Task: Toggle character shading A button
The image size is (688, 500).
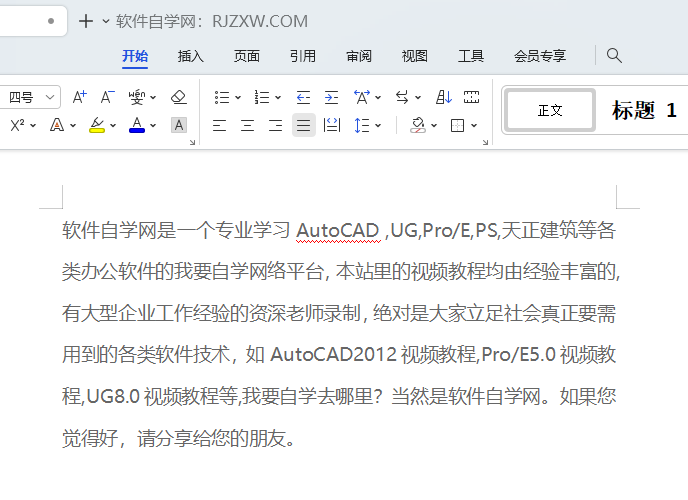Action: 179,125
